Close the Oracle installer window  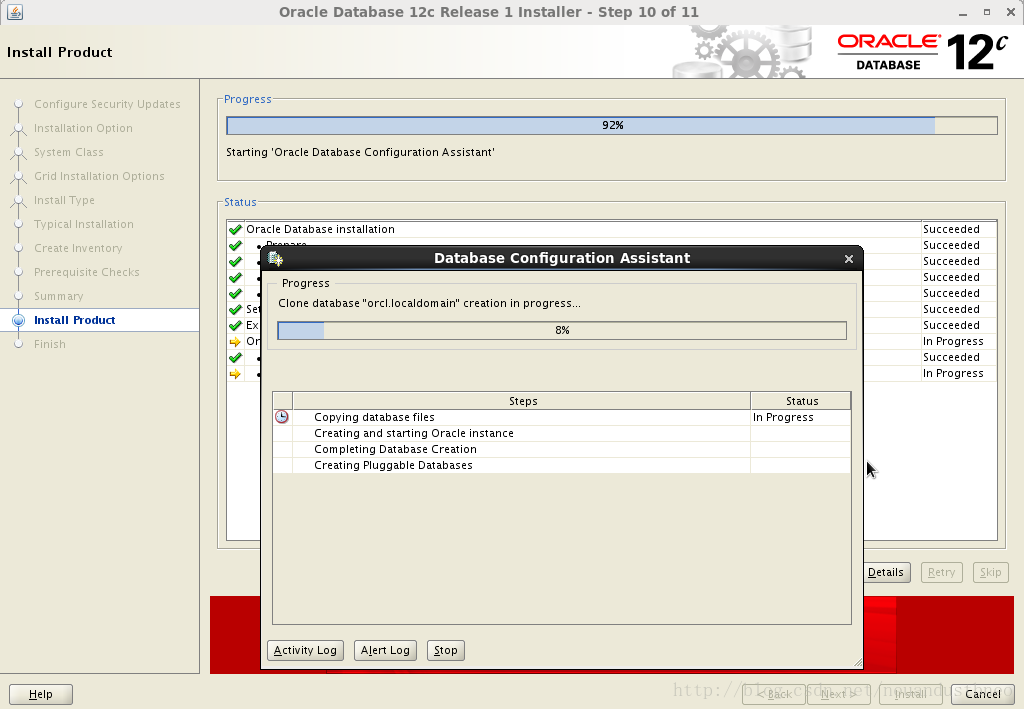1011,12
